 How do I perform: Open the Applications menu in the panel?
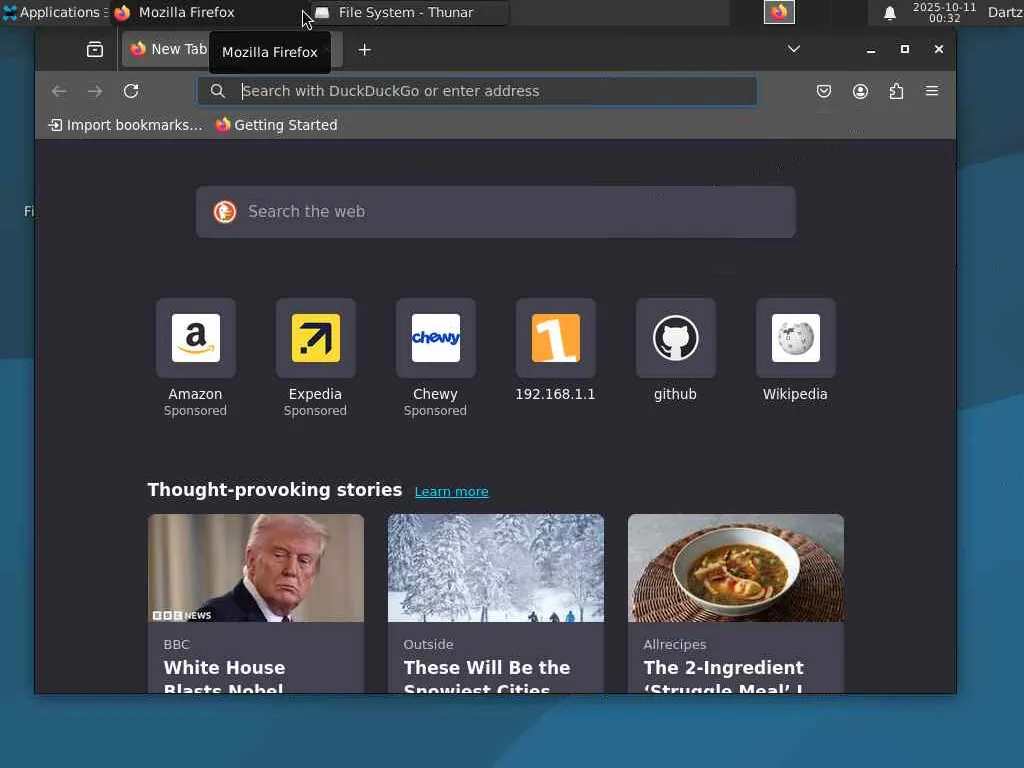point(55,12)
